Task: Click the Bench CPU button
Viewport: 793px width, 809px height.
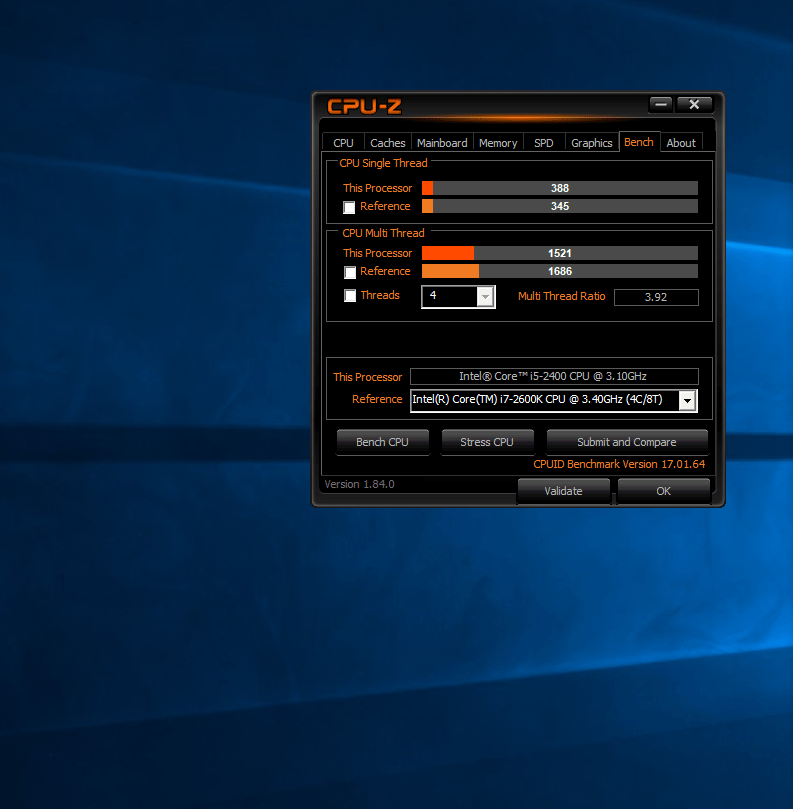Action: point(382,442)
